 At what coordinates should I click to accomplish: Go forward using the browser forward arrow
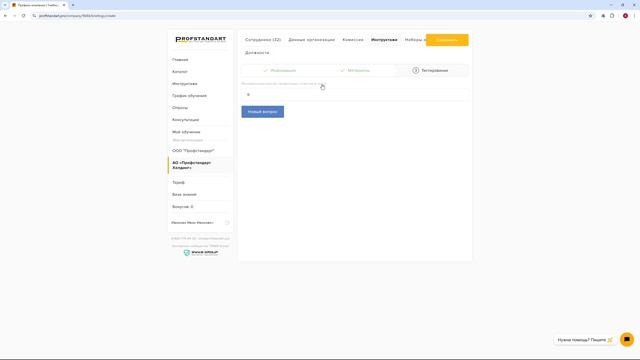pyautogui.click(x=15, y=16)
